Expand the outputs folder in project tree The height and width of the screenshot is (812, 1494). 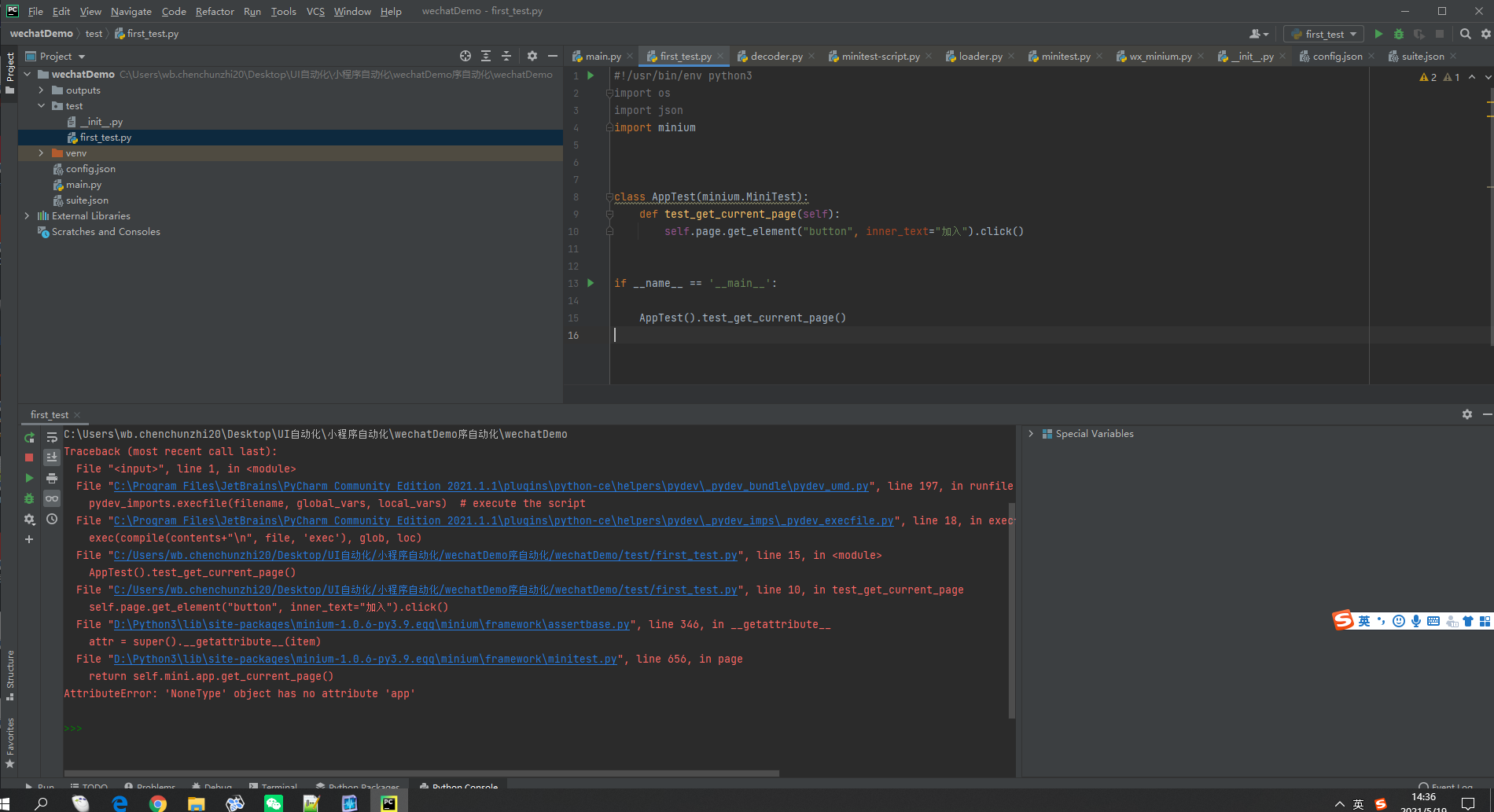[41, 90]
